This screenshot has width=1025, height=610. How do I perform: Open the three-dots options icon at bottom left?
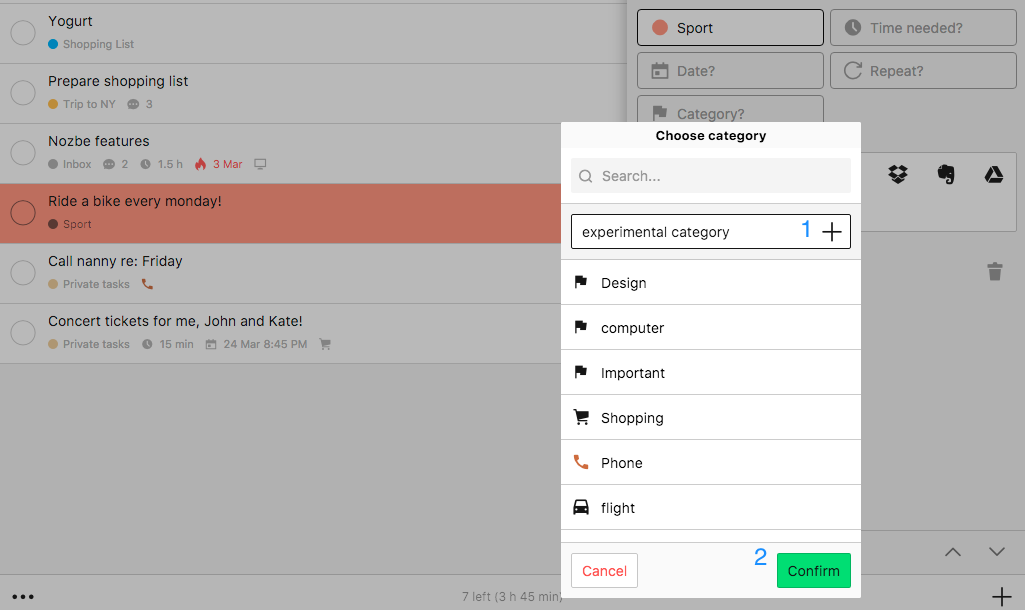23,597
